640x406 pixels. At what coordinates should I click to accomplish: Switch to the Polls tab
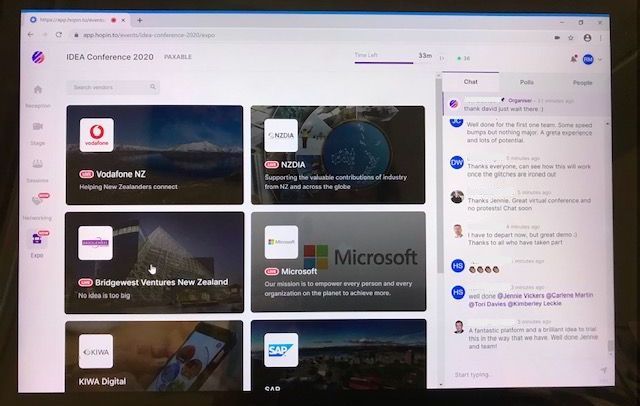527,82
